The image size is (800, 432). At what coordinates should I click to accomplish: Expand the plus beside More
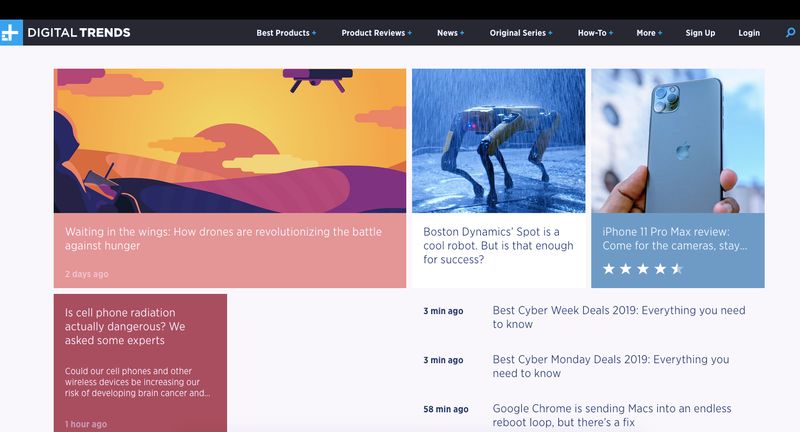(660, 33)
